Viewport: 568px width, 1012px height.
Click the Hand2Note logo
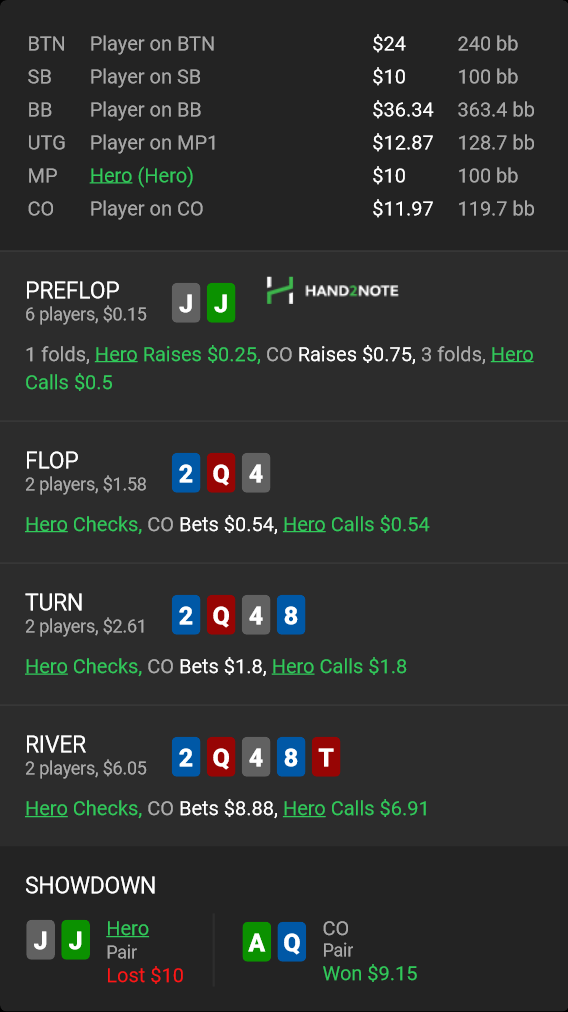tap(332, 290)
